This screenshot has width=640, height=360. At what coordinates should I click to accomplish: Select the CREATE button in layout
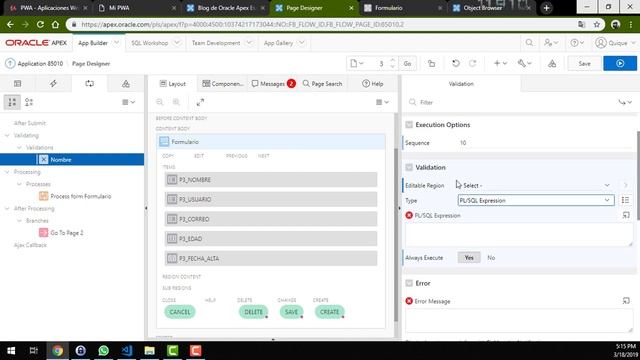pos(329,312)
